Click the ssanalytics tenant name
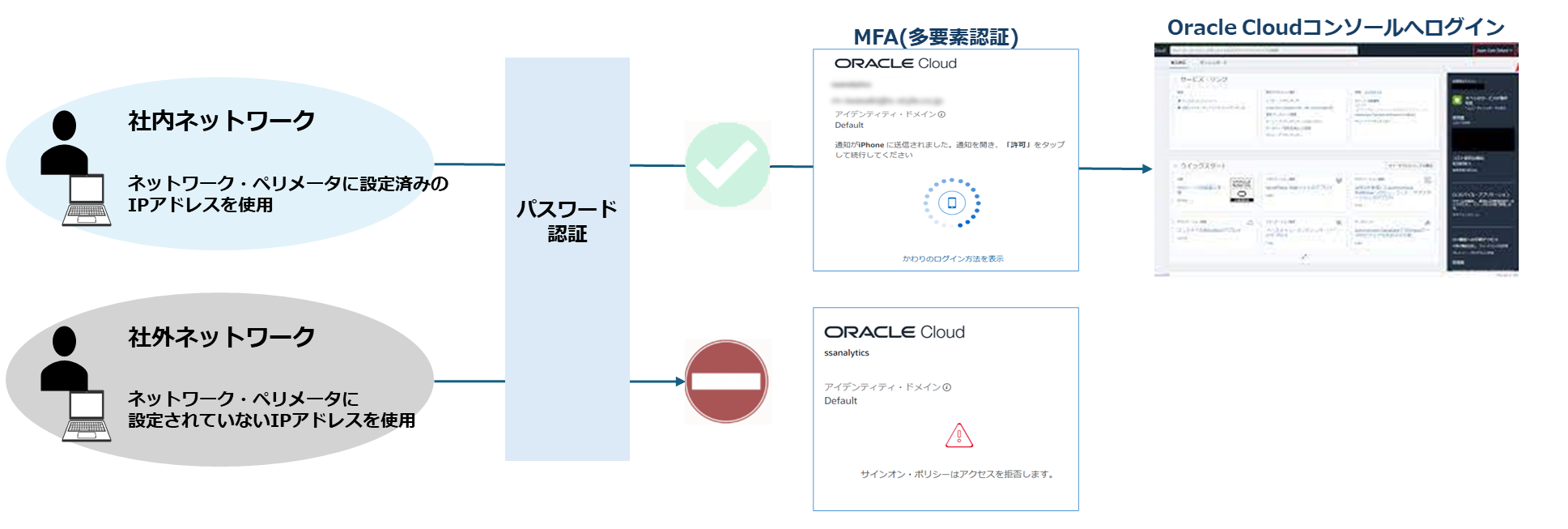 [x=847, y=353]
